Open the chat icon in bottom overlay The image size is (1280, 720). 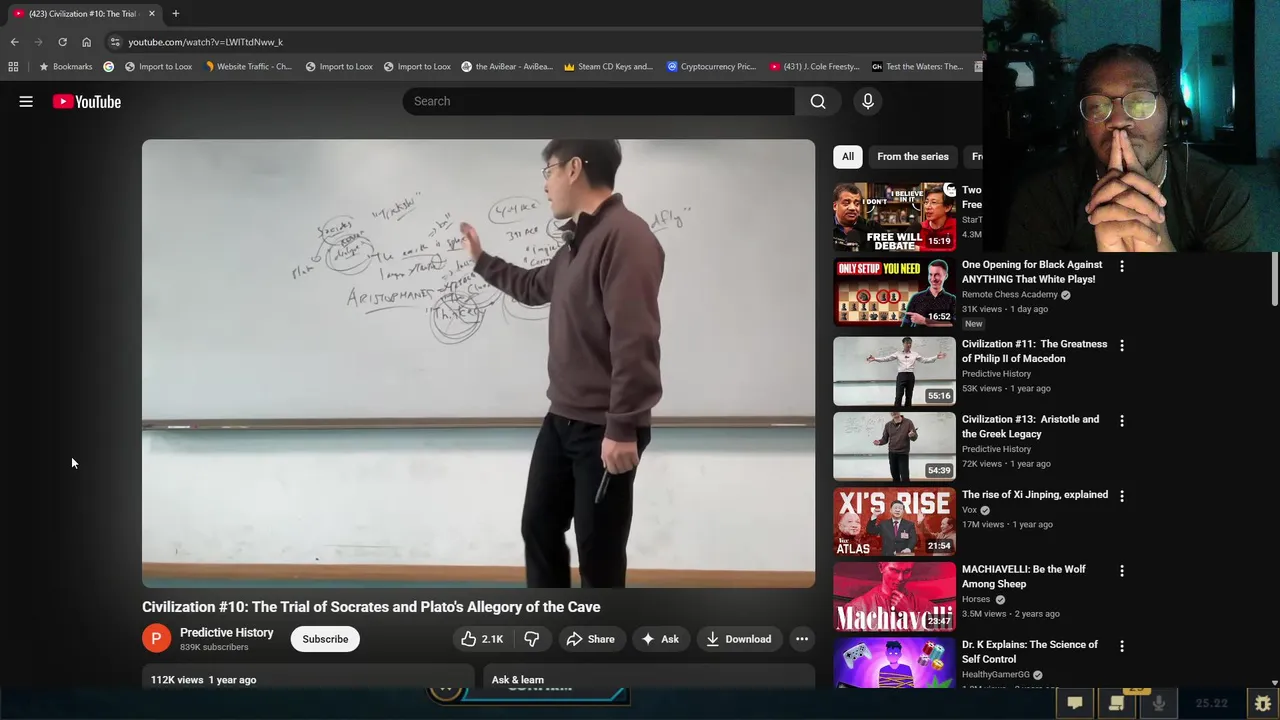1075,703
